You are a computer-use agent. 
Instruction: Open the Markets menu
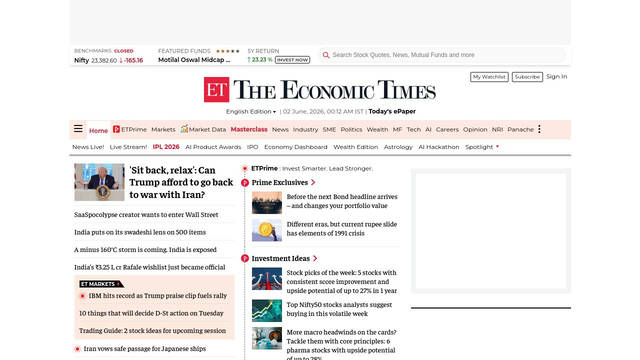click(163, 129)
